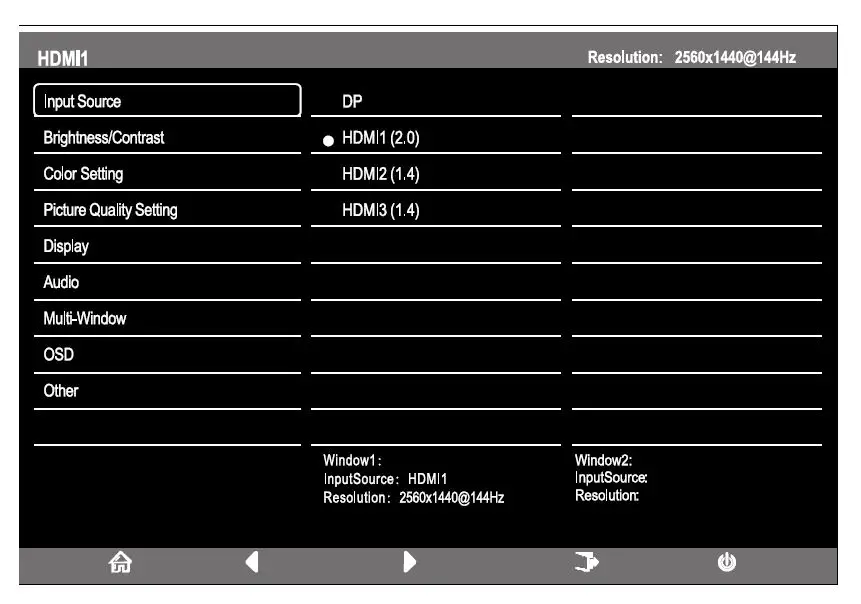The height and width of the screenshot is (604, 861).
Task: Open the Display menu
Action: point(166,246)
